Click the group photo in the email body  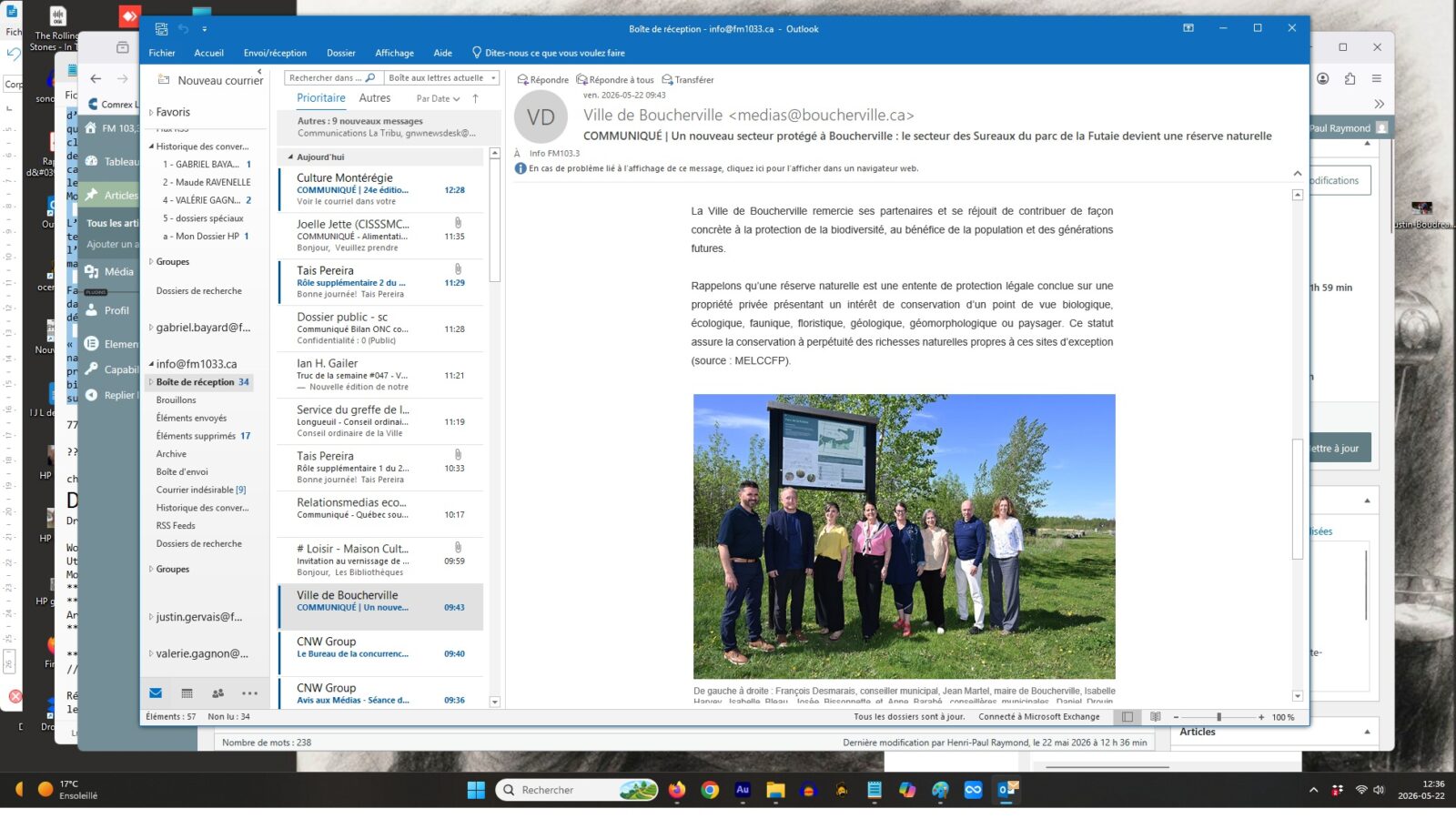904,536
